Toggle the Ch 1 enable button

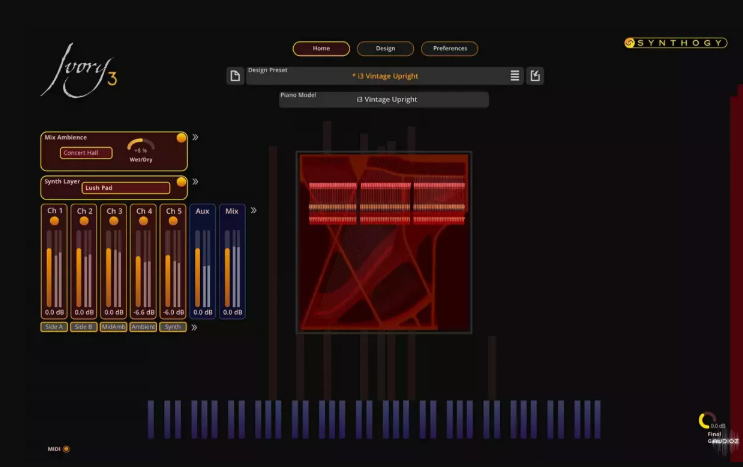54,221
